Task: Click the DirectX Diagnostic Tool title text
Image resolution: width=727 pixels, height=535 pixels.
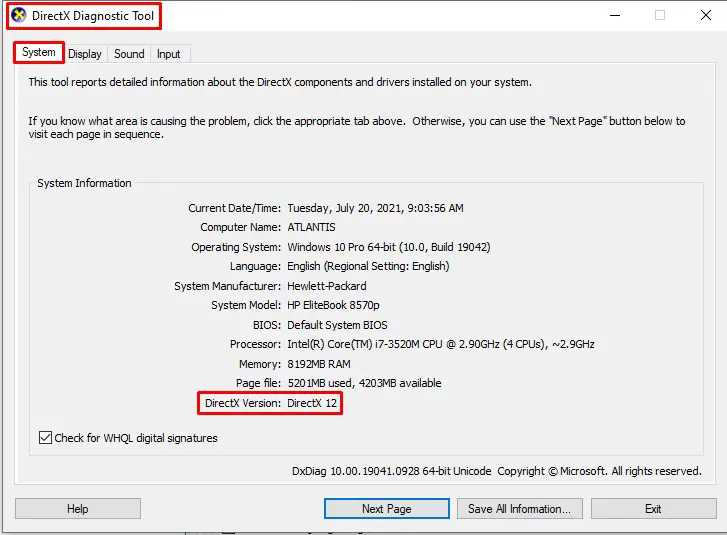Action: pos(93,16)
